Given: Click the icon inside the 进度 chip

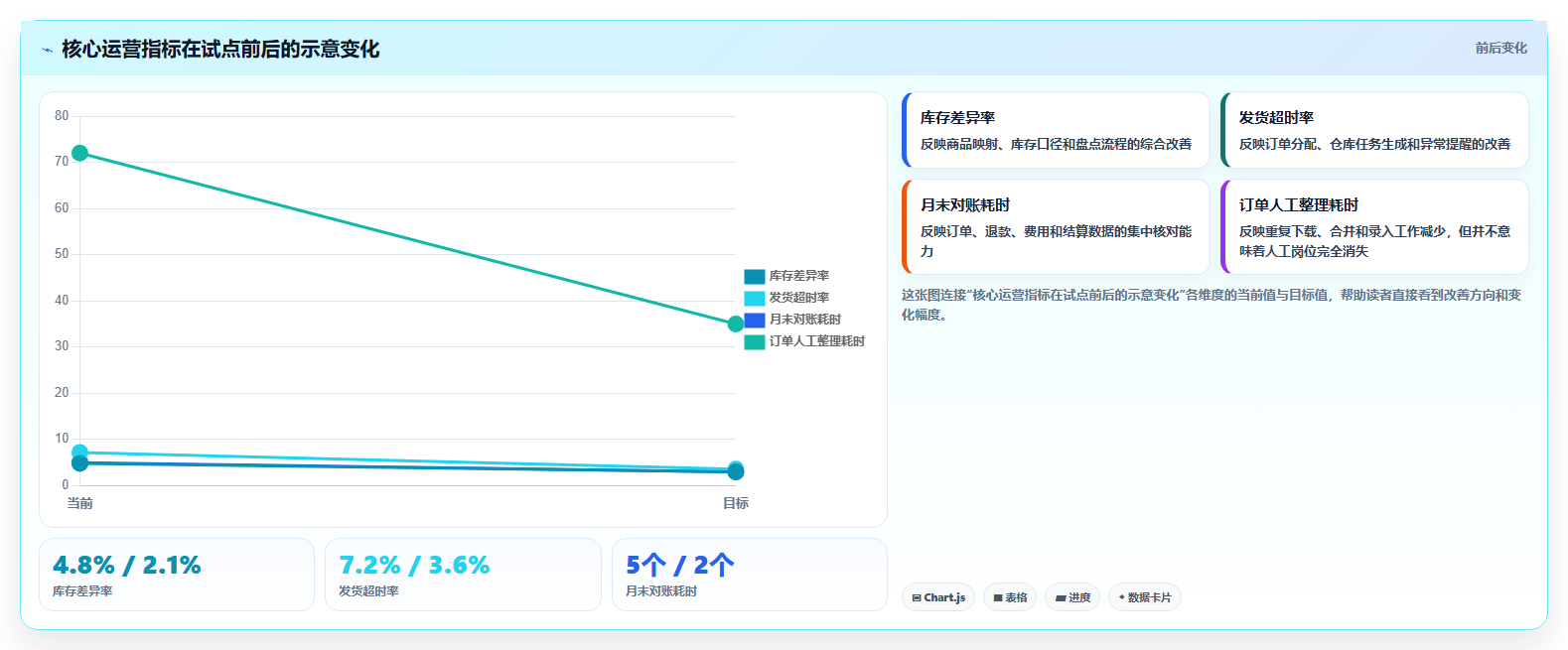Looking at the screenshot, I should [1061, 598].
